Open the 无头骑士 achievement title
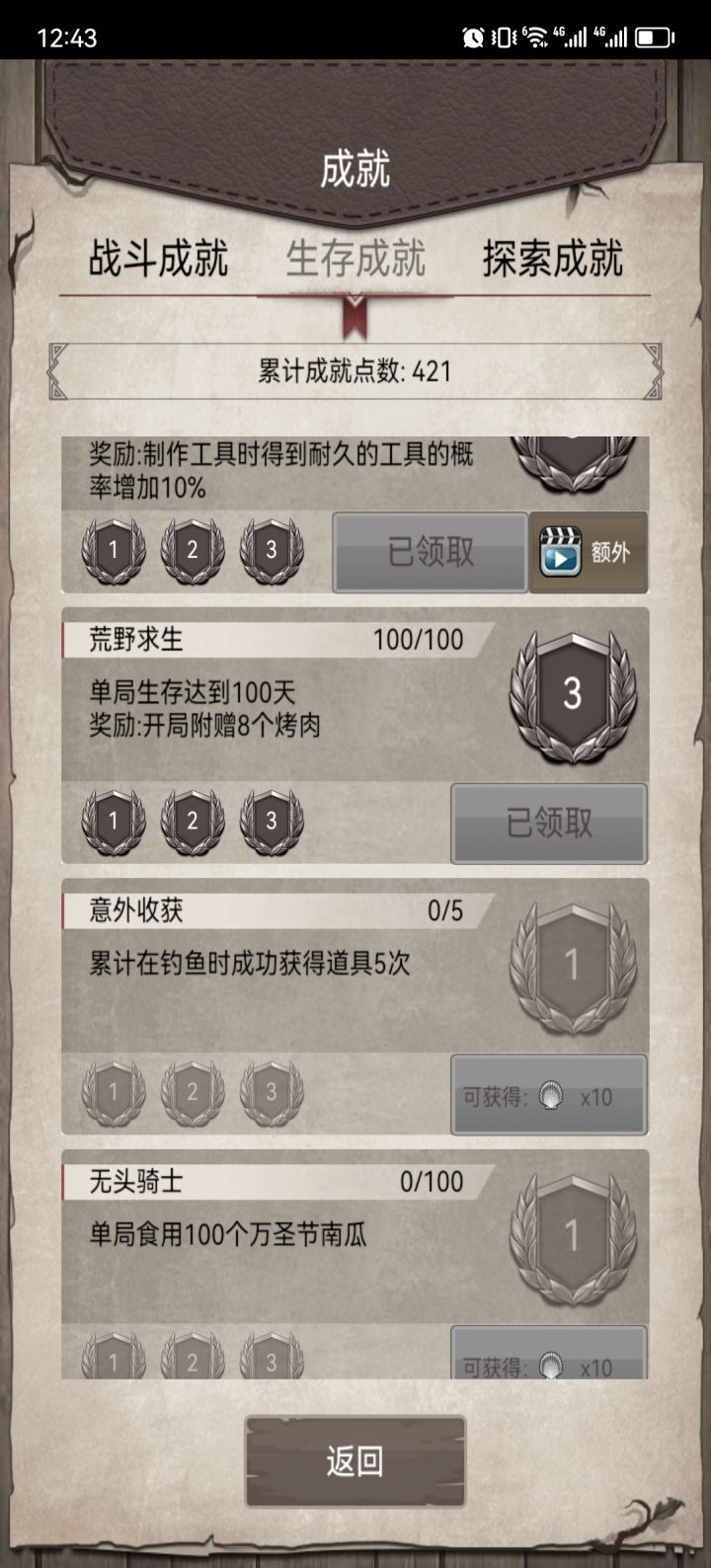711x1568 pixels. (136, 1181)
